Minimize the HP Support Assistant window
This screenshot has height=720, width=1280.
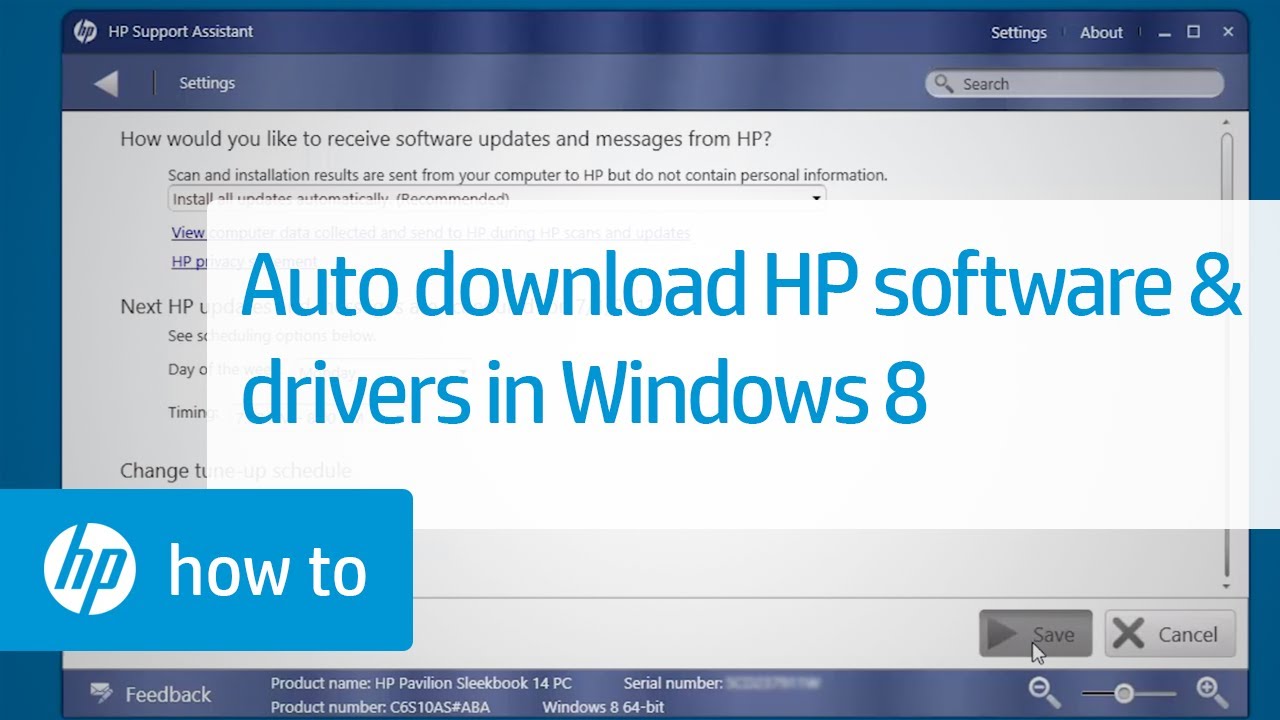(x=1163, y=32)
